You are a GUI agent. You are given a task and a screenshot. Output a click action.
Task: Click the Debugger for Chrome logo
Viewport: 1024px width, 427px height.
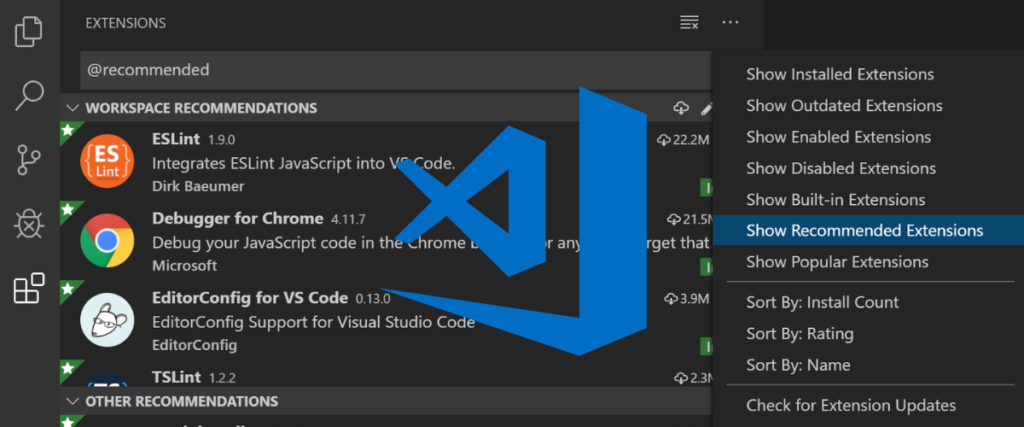(107, 240)
